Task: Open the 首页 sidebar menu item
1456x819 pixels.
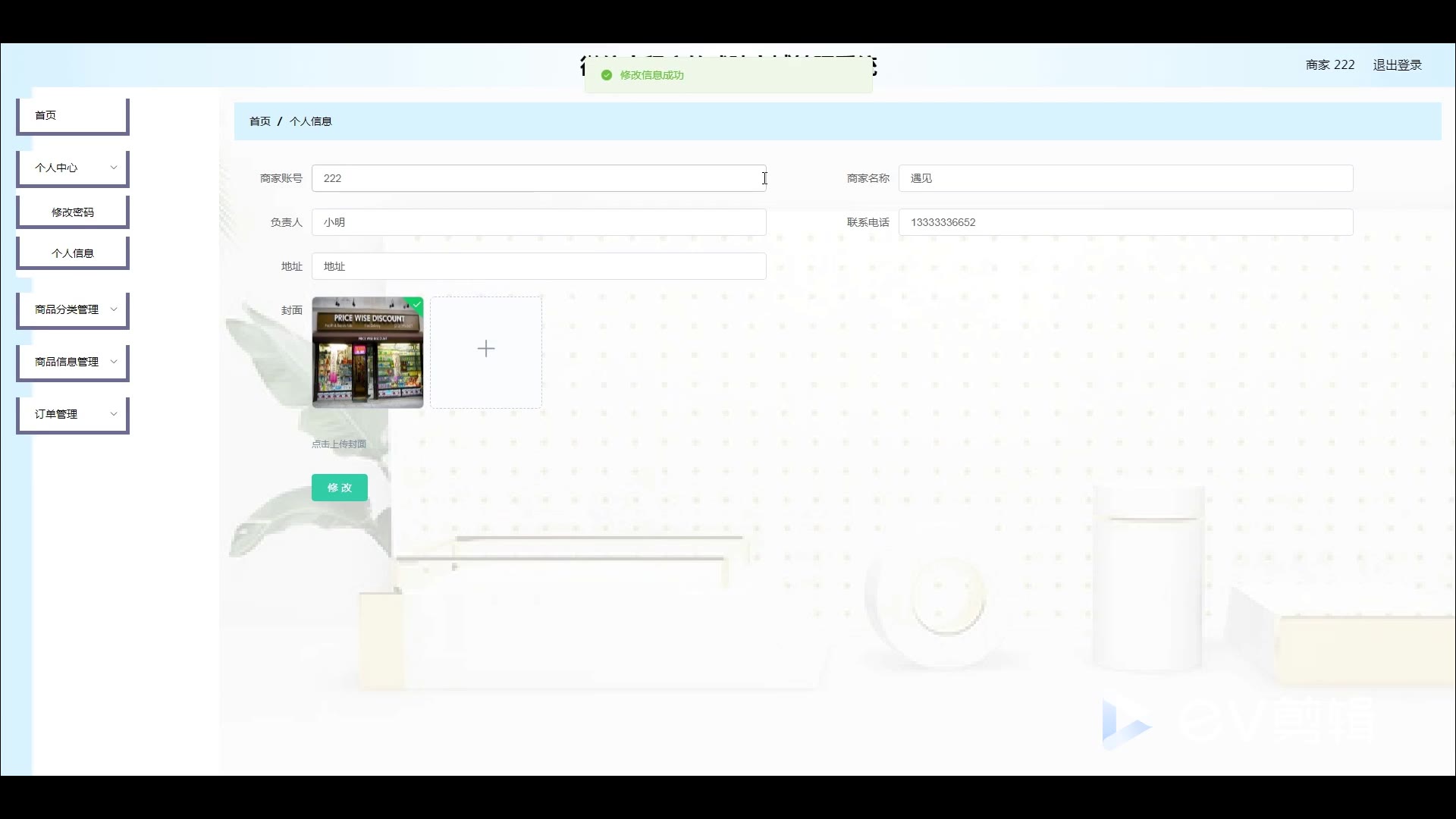Action: (x=72, y=115)
